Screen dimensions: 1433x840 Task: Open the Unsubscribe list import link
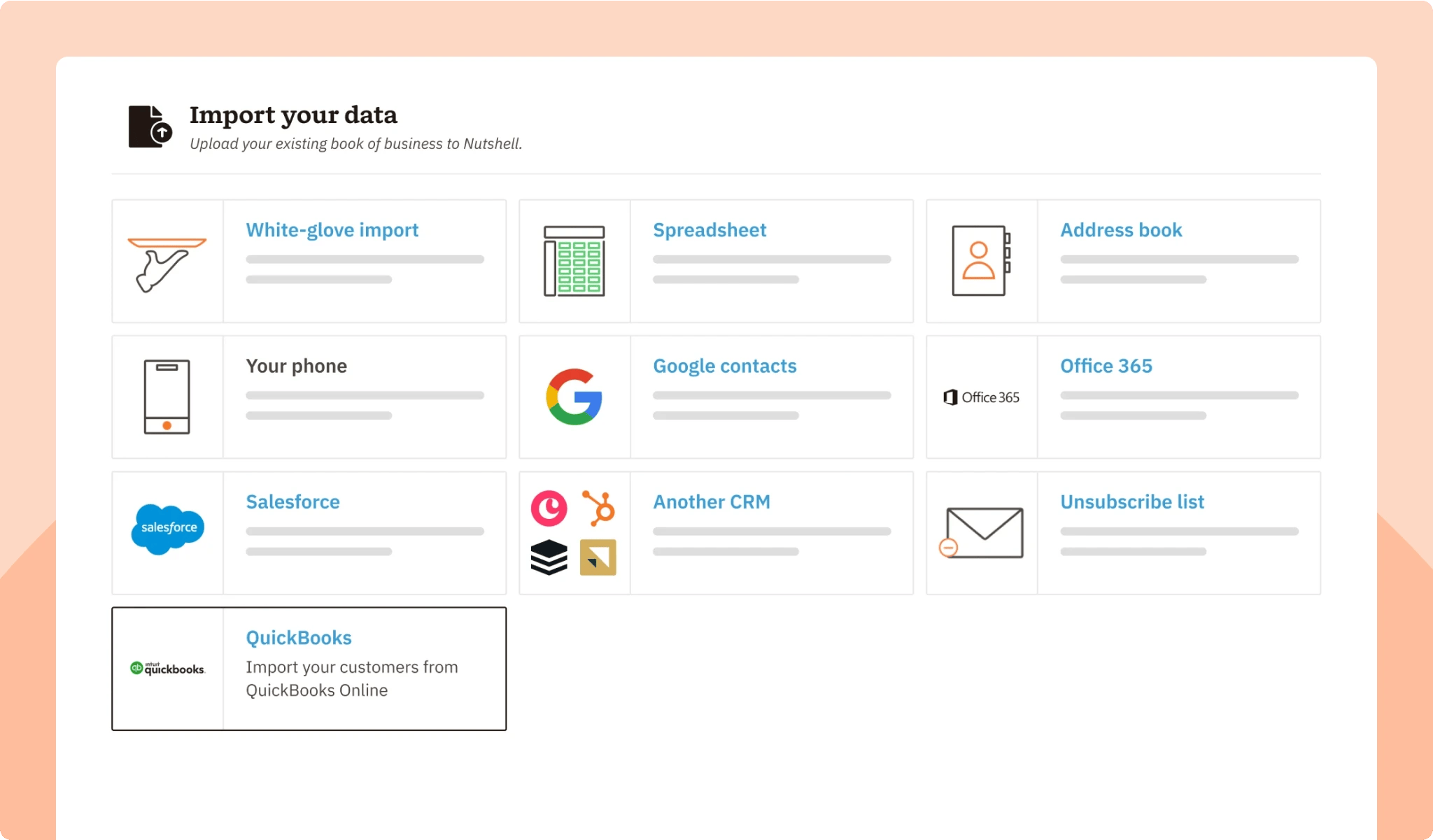tap(1132, 501)
